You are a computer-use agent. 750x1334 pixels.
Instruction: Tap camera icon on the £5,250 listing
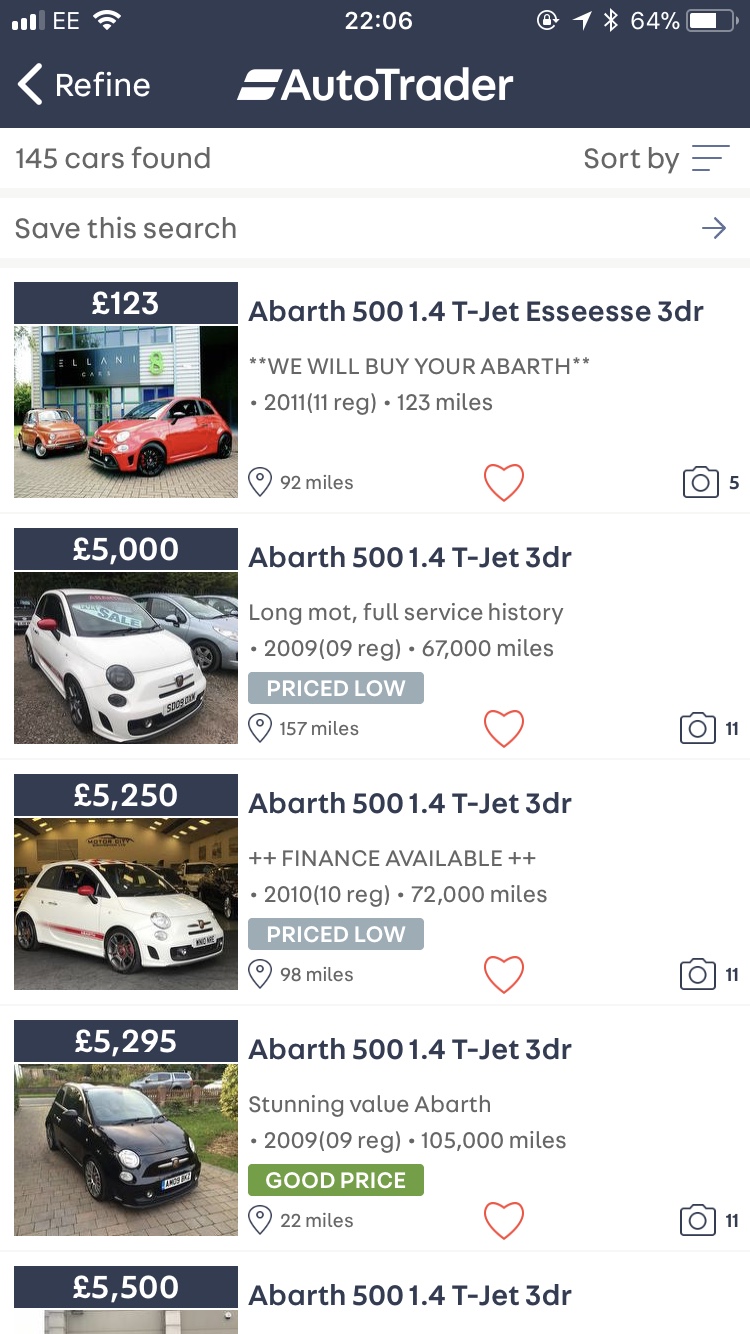pos(698,975)
